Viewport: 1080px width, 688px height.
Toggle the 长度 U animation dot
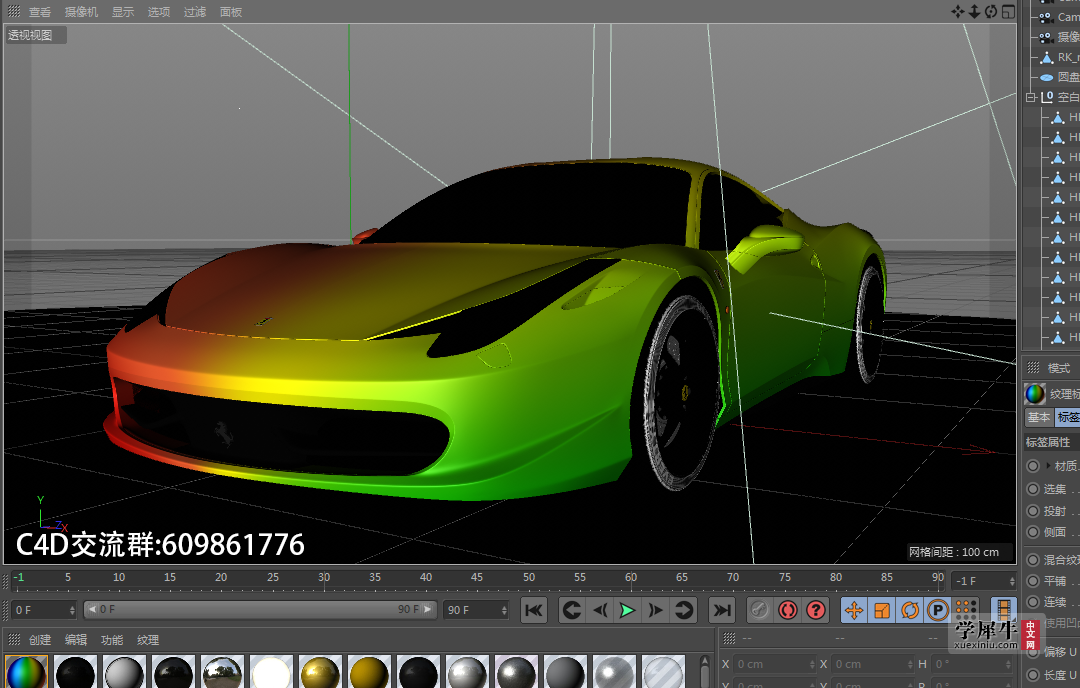tap(1032, 676)
